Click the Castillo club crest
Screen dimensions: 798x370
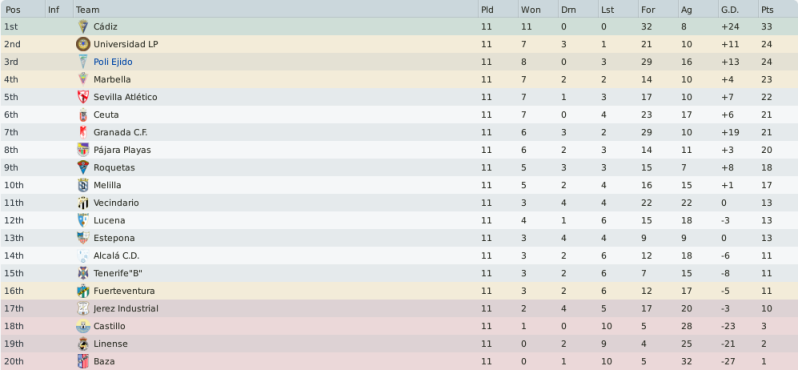click(x=83, y=326)
